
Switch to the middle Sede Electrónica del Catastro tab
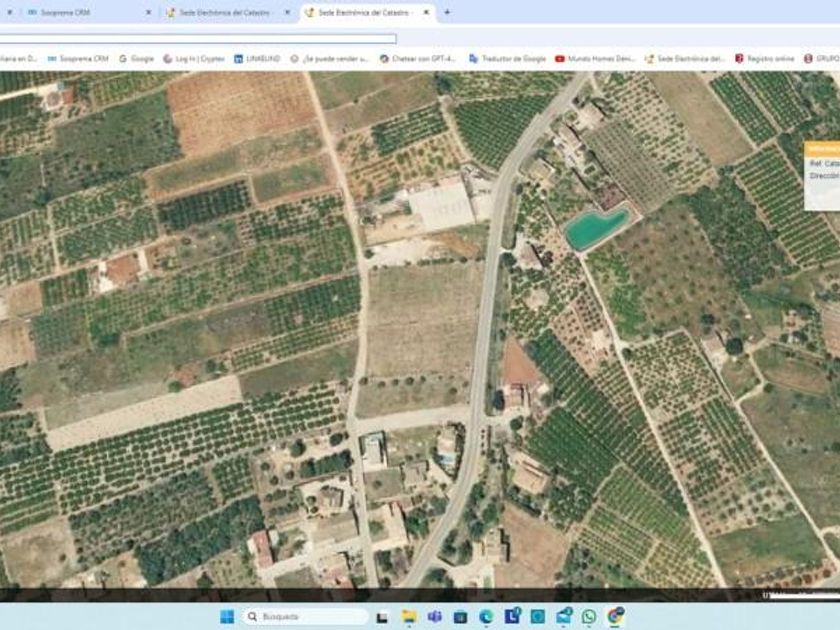click(225, 12)
